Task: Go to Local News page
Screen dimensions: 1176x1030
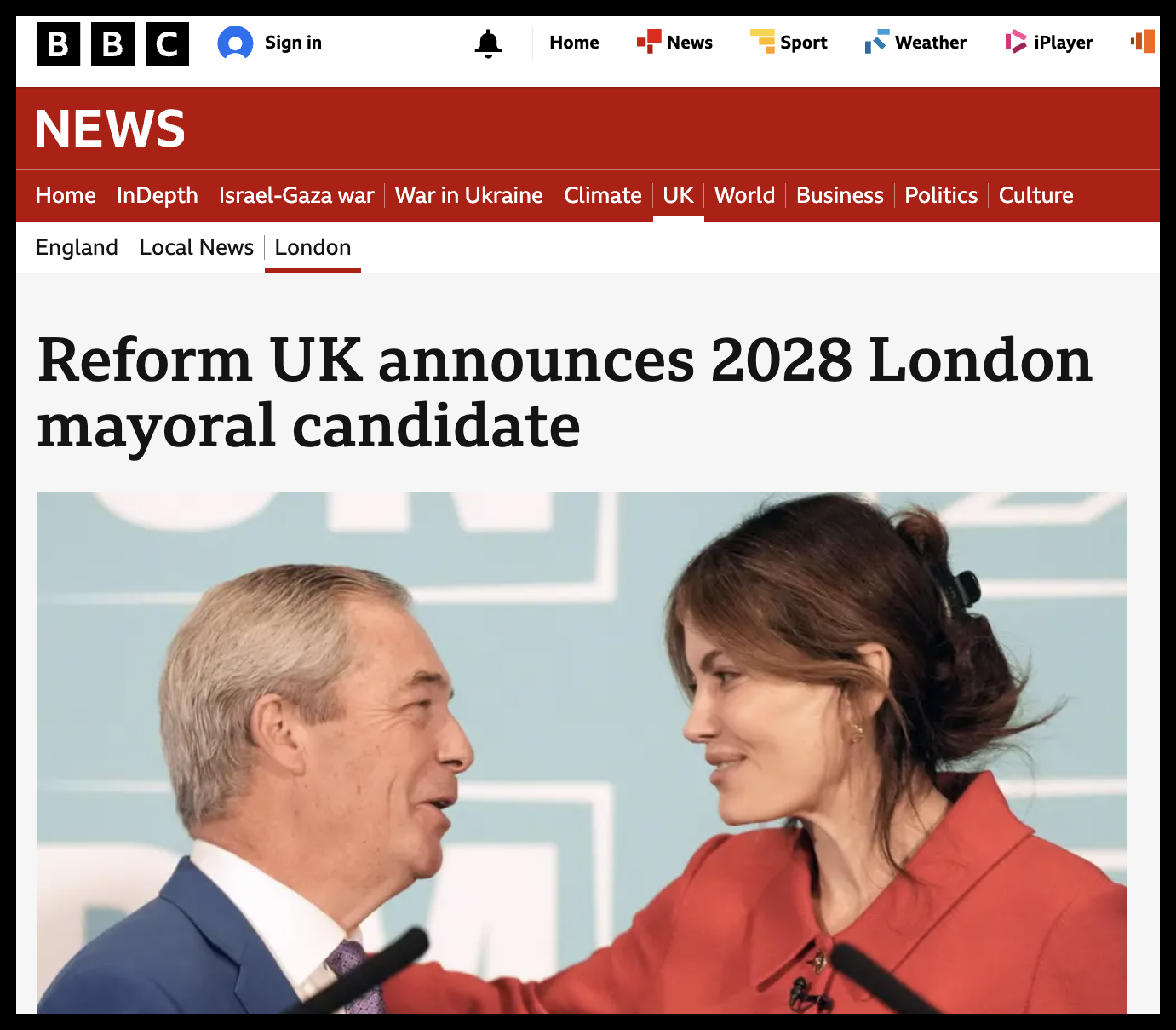Action: coord(197,247)
